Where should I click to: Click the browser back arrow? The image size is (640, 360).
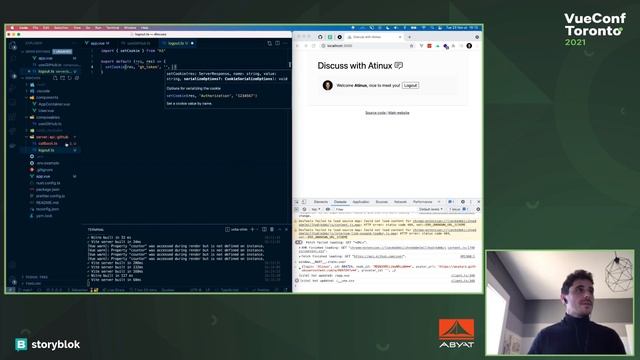298,46
